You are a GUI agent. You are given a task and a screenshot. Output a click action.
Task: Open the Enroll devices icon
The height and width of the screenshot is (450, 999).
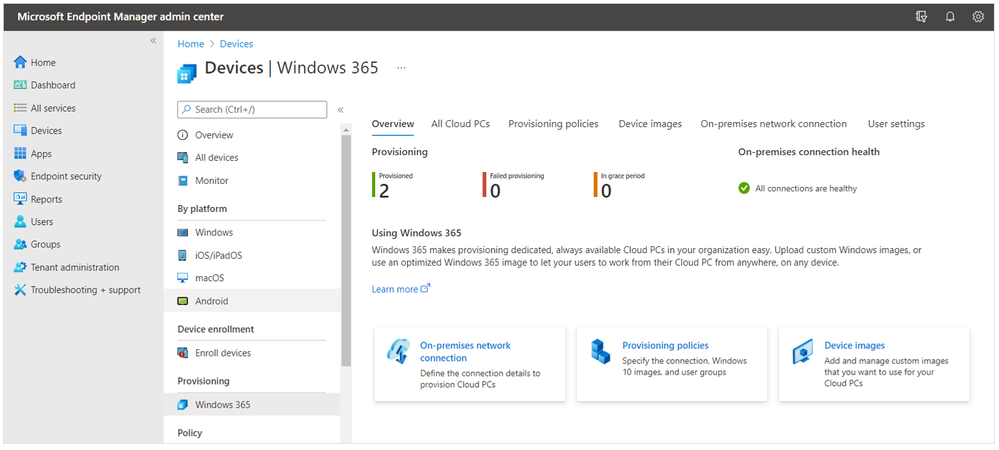click(x=183, y=353)
